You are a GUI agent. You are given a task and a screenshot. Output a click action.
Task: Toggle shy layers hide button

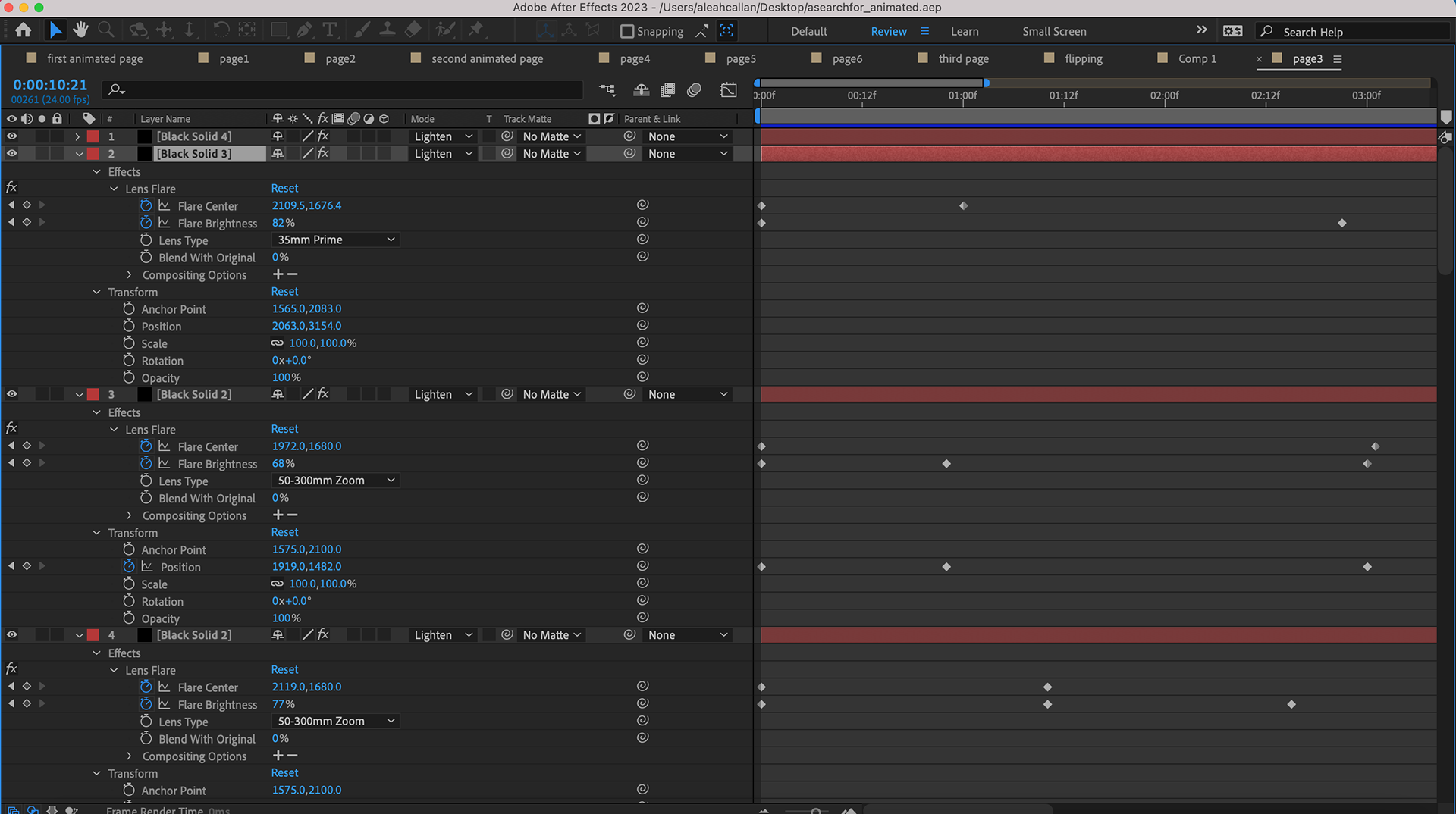[641, 90]
